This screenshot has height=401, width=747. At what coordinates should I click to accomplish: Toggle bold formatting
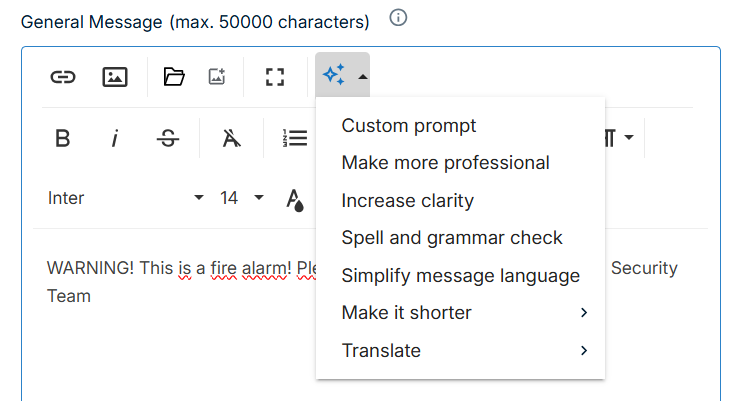point(63,138)
